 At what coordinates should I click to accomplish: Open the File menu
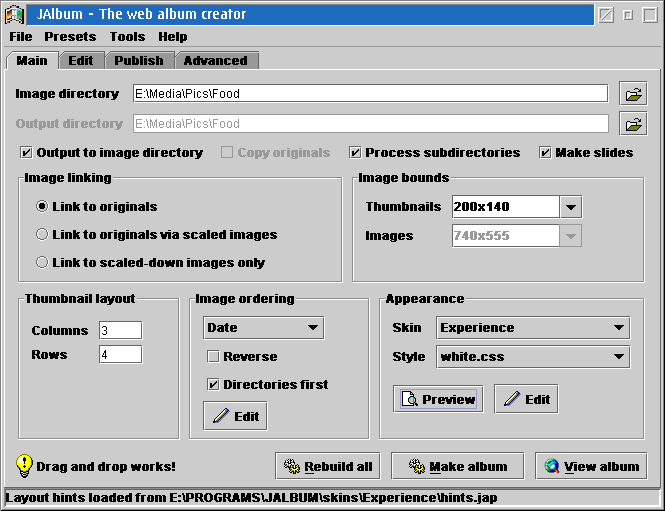[x=21, y=37]
